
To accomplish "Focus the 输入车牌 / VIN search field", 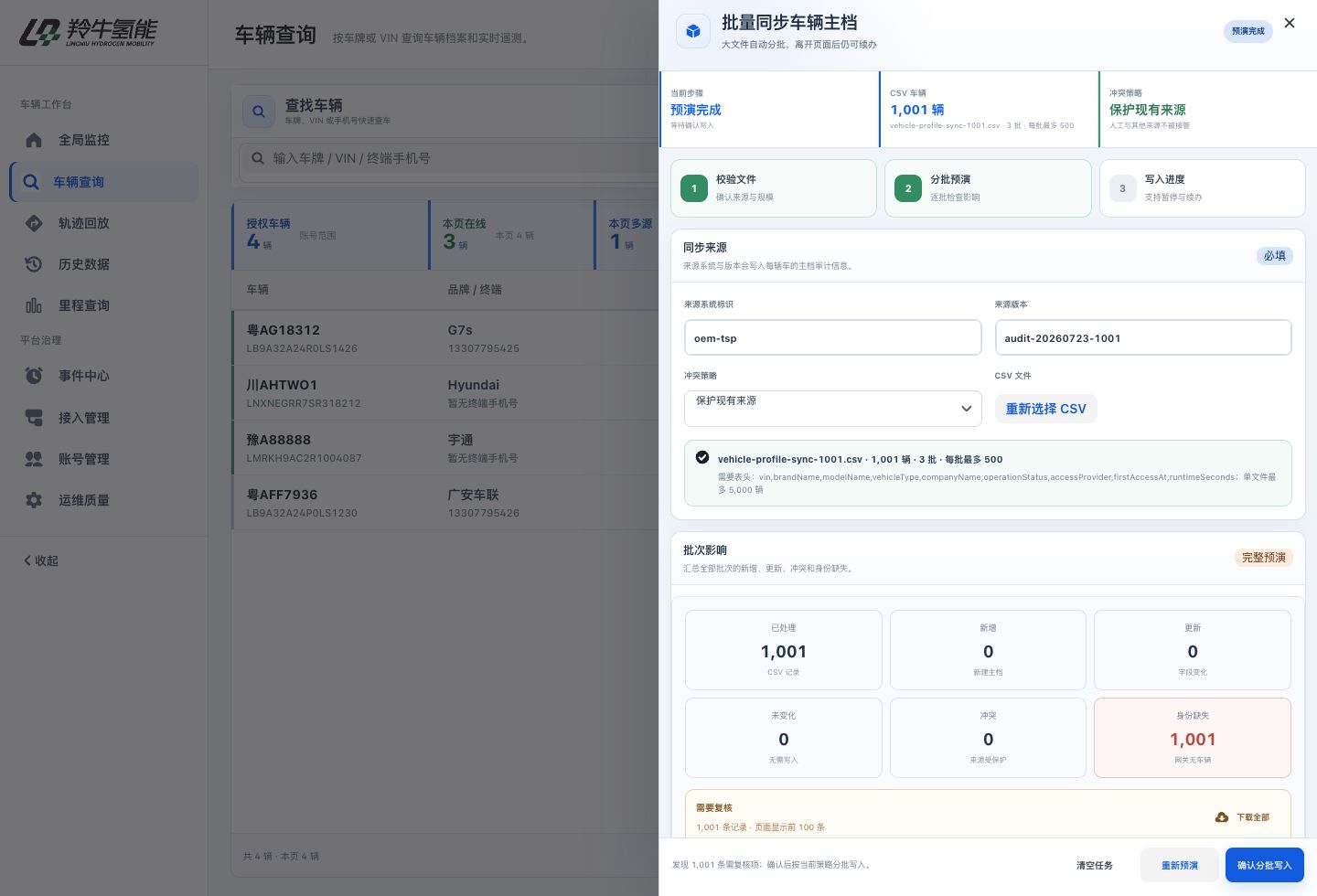I will coord(448,158).
